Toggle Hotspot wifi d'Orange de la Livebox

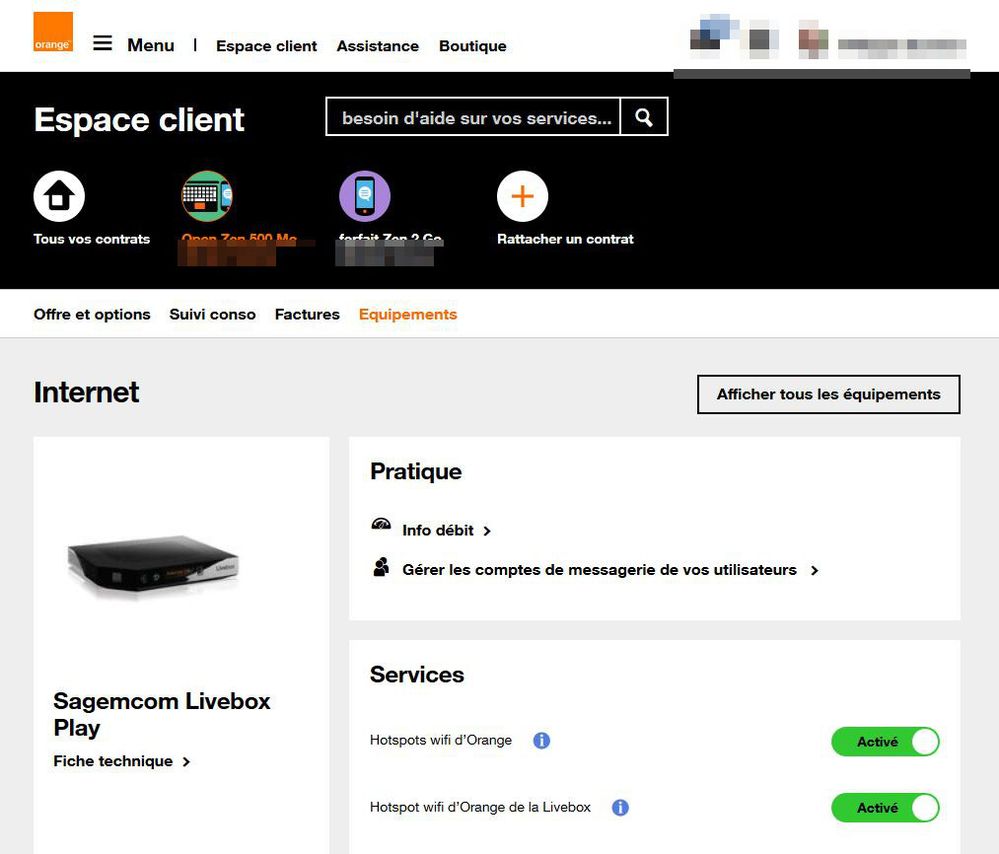(885, 808)
